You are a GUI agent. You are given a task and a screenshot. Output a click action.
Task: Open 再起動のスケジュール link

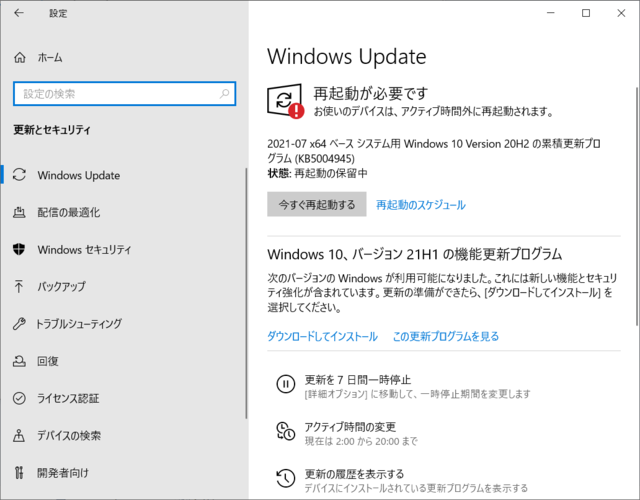click(x=420, y=204)
